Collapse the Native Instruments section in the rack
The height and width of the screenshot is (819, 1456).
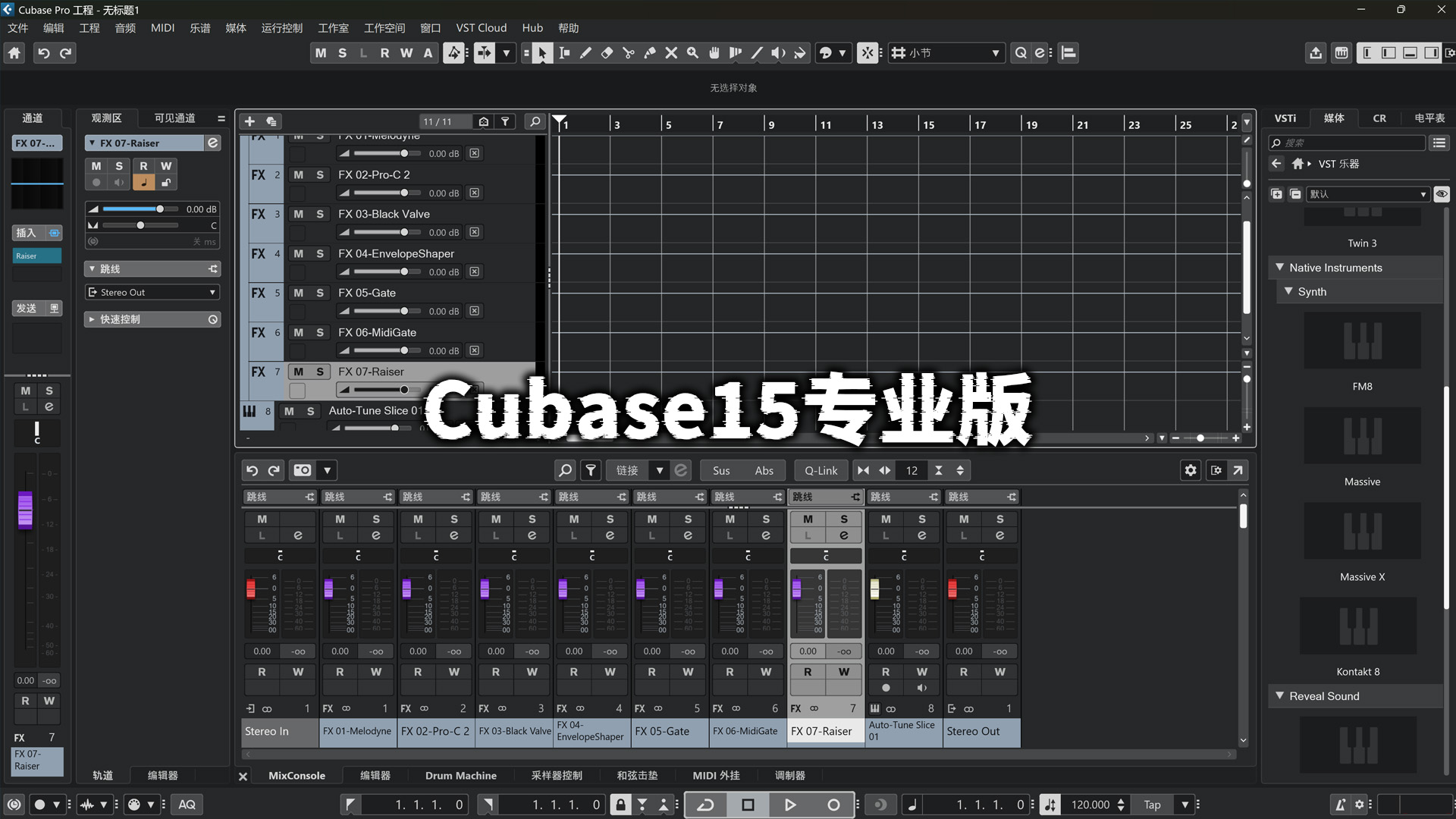1279,267
